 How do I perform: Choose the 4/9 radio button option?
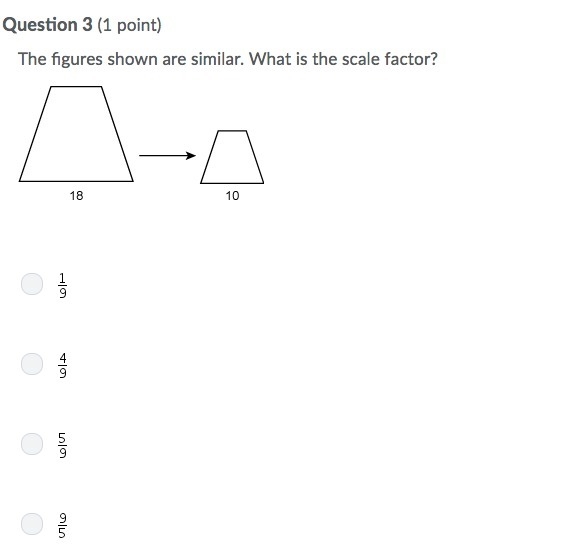[x=32, y=364]
